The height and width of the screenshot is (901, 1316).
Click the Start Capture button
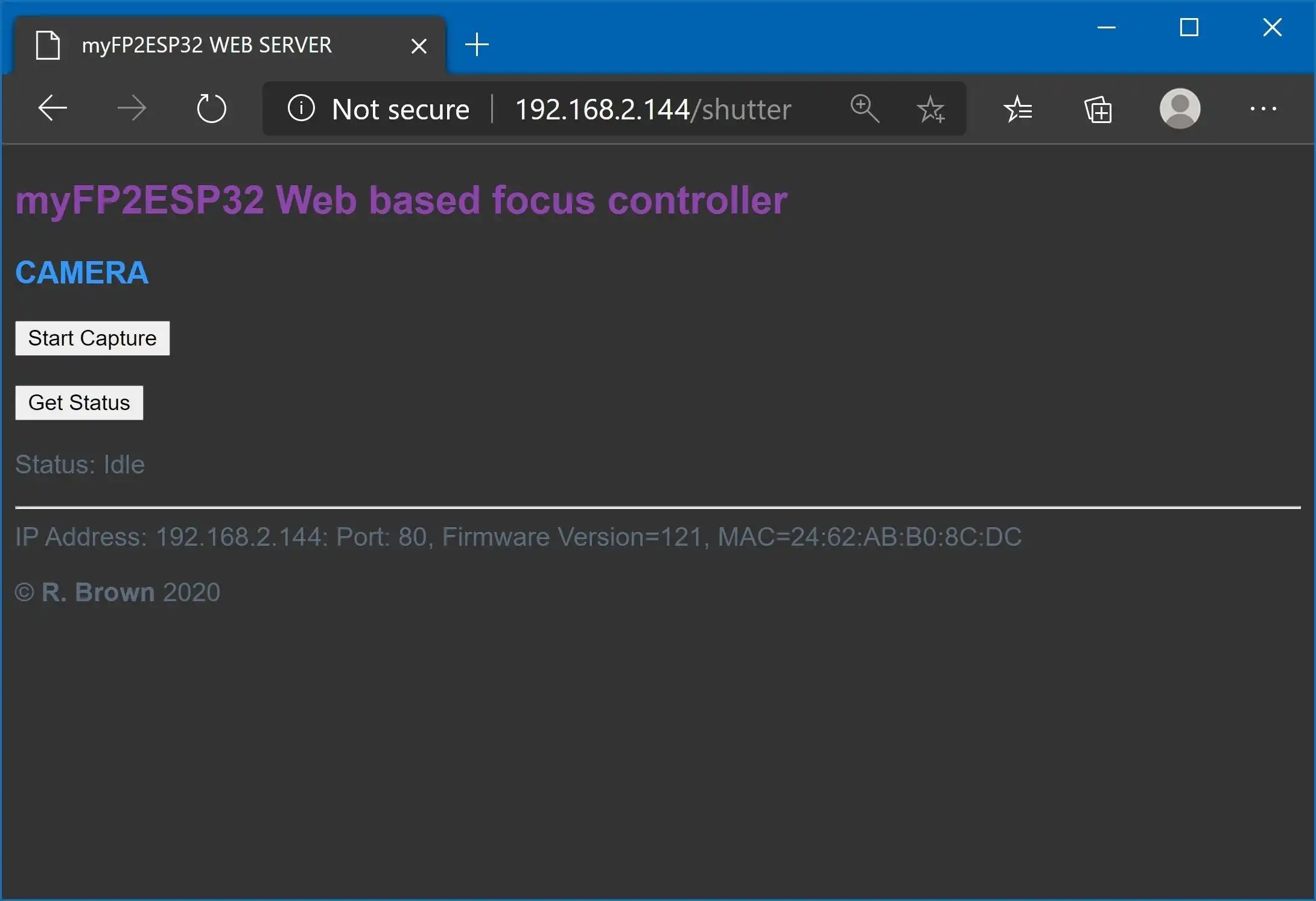click(x=92, y=338)
